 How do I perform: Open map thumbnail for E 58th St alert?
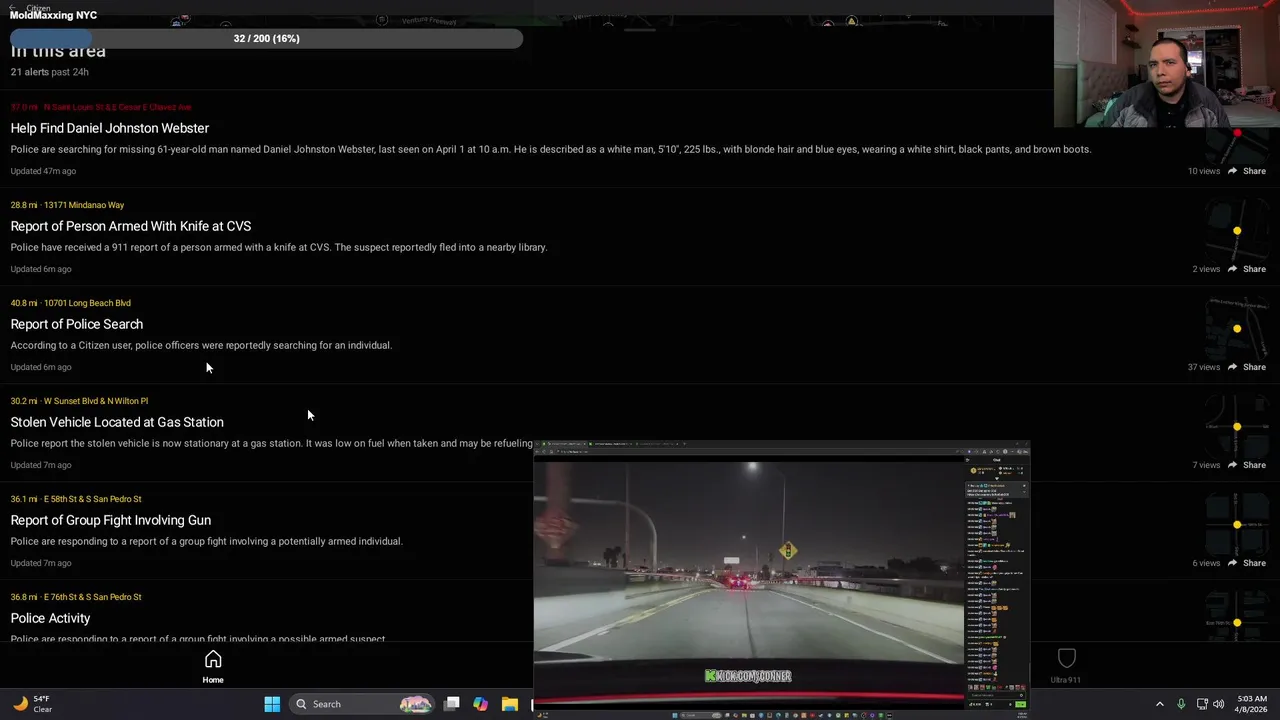[1237, 525]
